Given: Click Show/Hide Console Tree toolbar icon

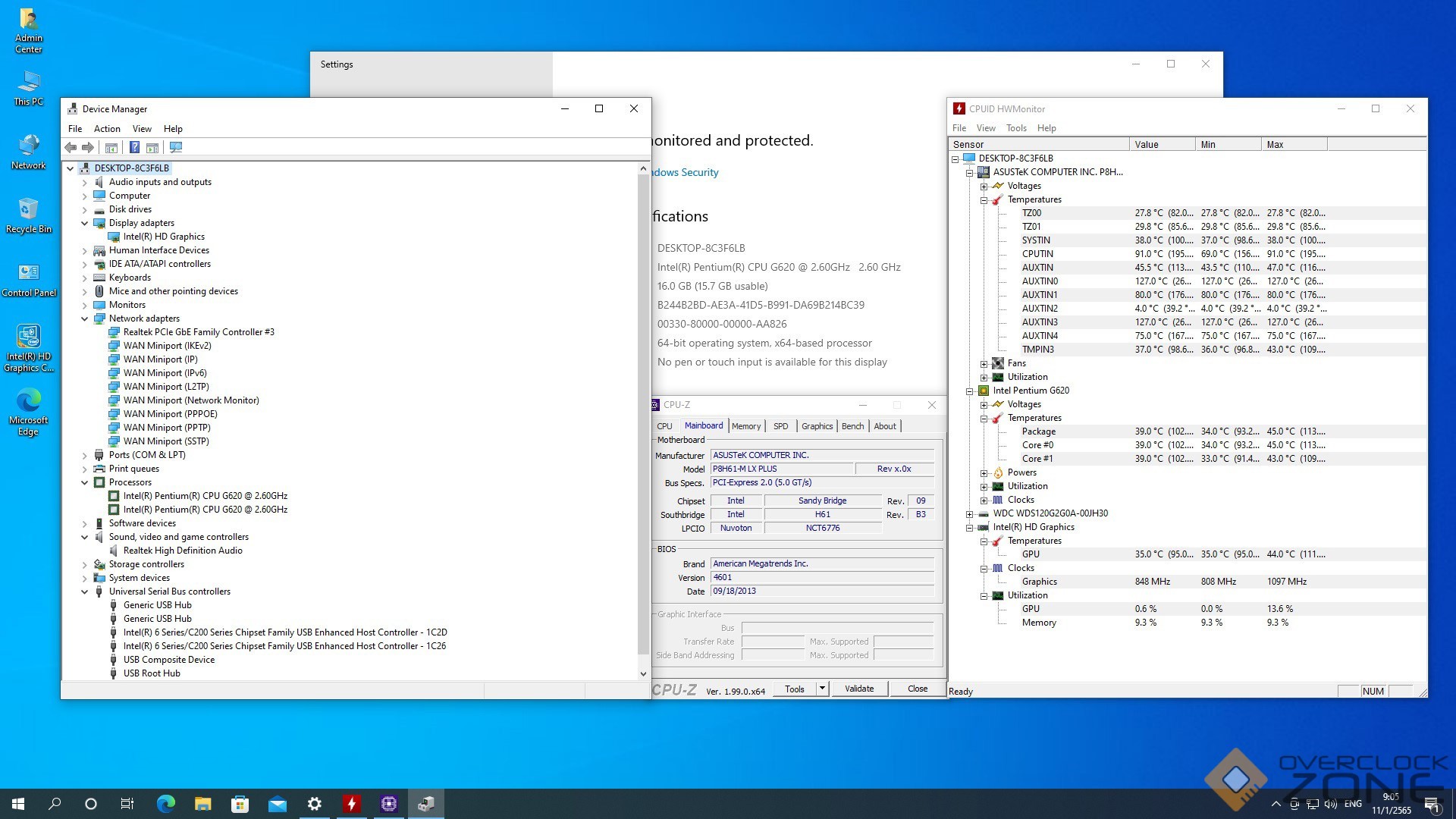Looking at the screenshot, I should (111, 147).
